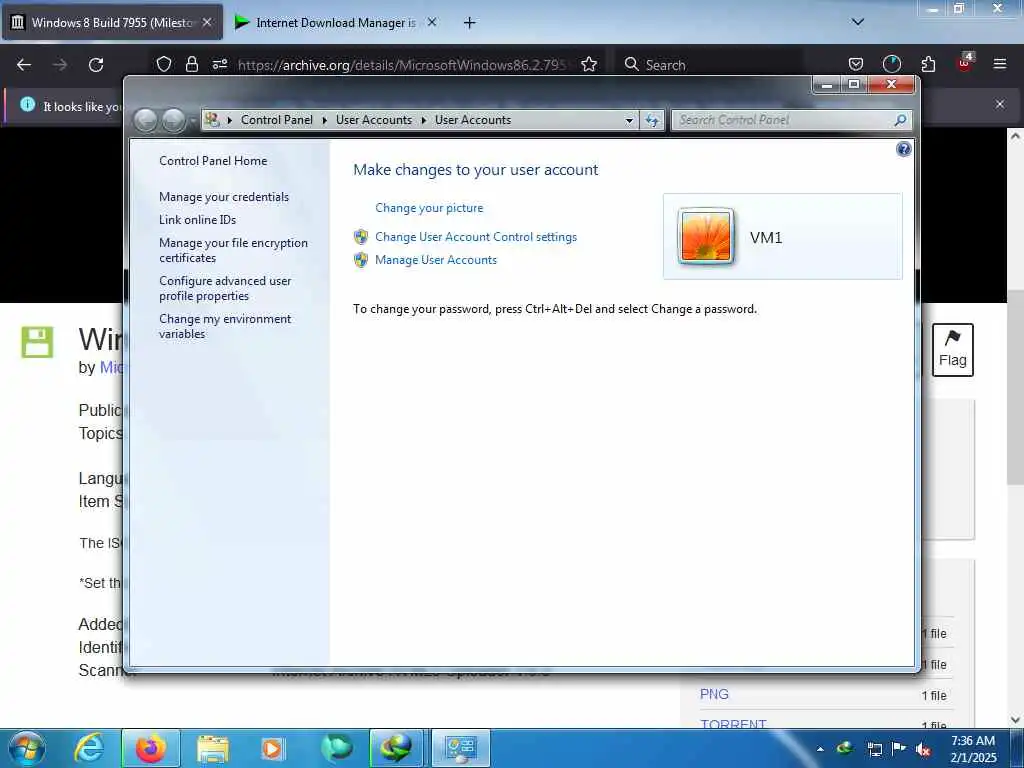Click the Control Panel refresh button
Image resolution: width=1024 pixels, height=768 pixels.
652,120
